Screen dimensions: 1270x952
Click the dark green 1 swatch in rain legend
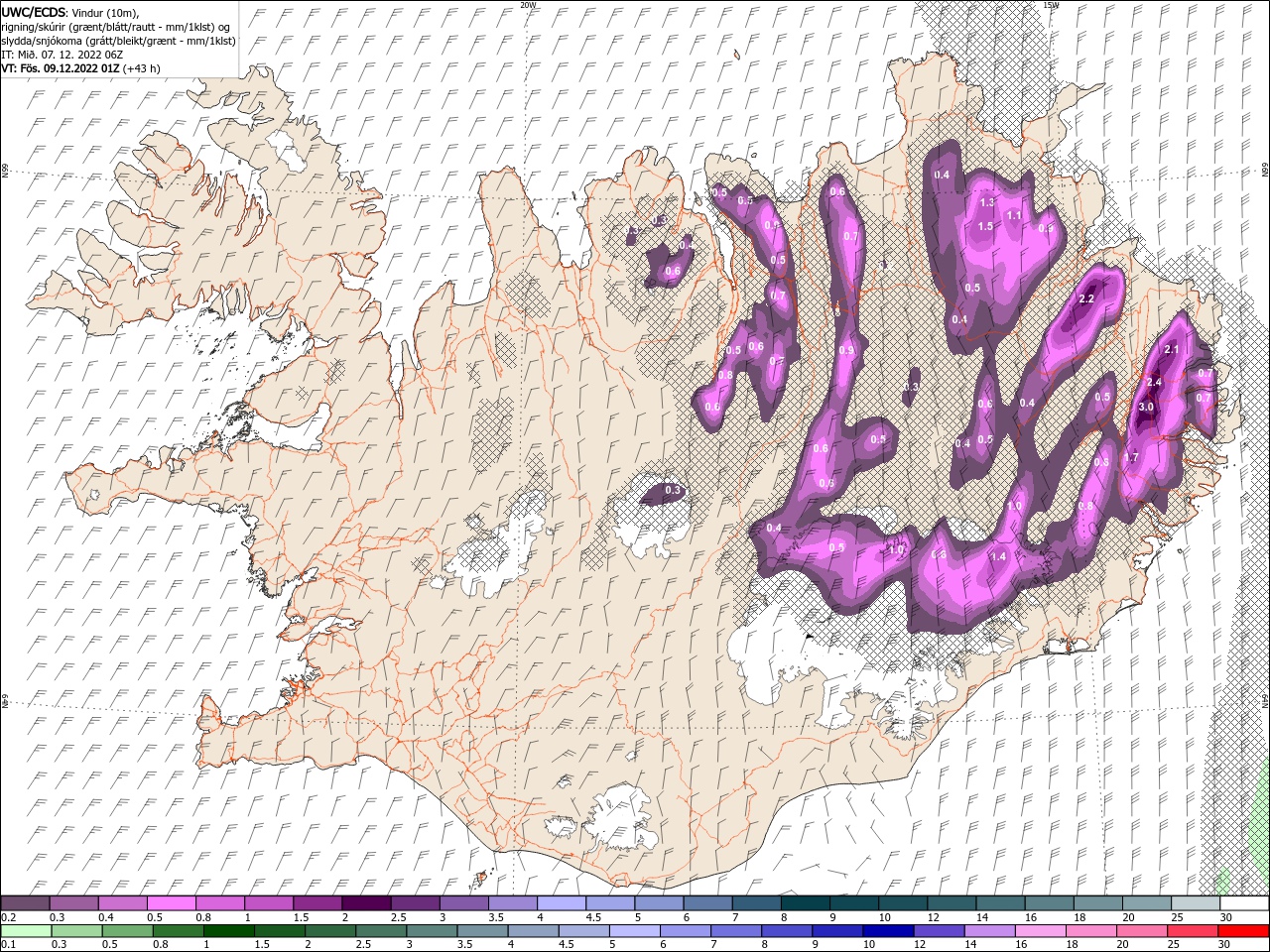coord(229,931)
